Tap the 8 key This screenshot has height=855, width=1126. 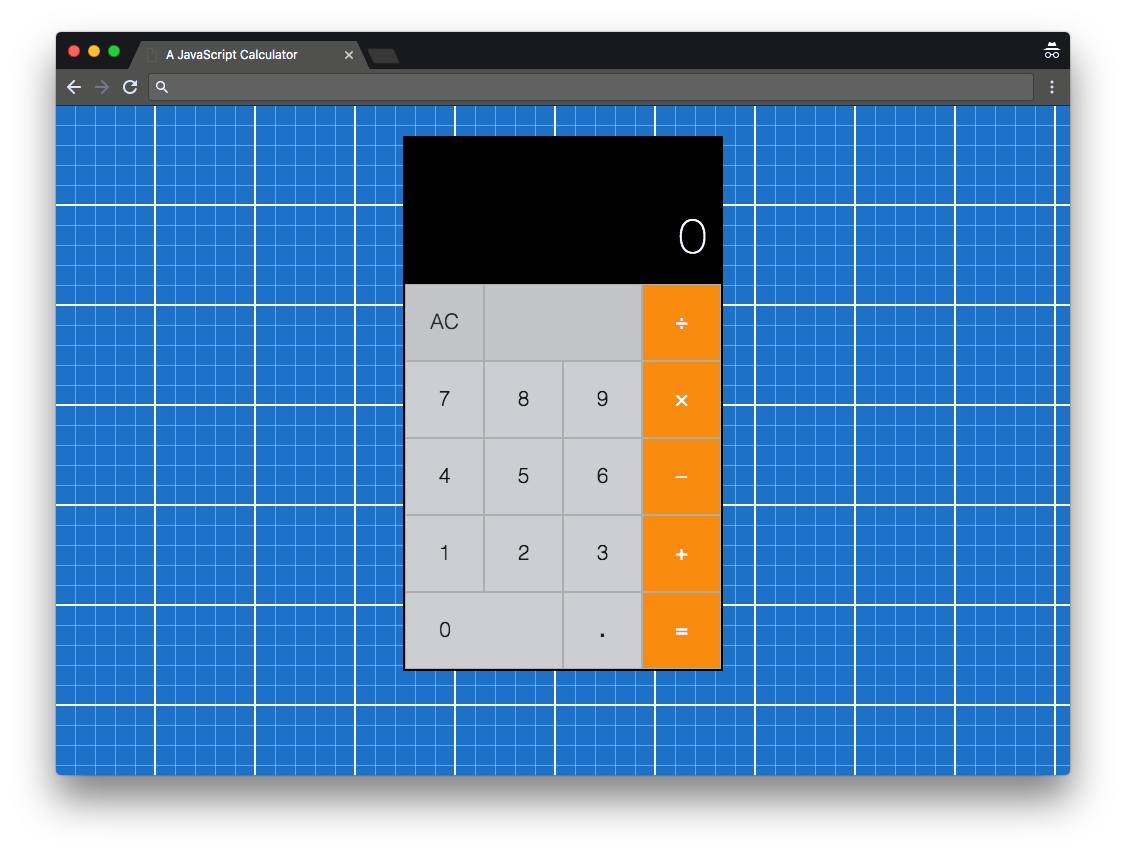point(524,399)
